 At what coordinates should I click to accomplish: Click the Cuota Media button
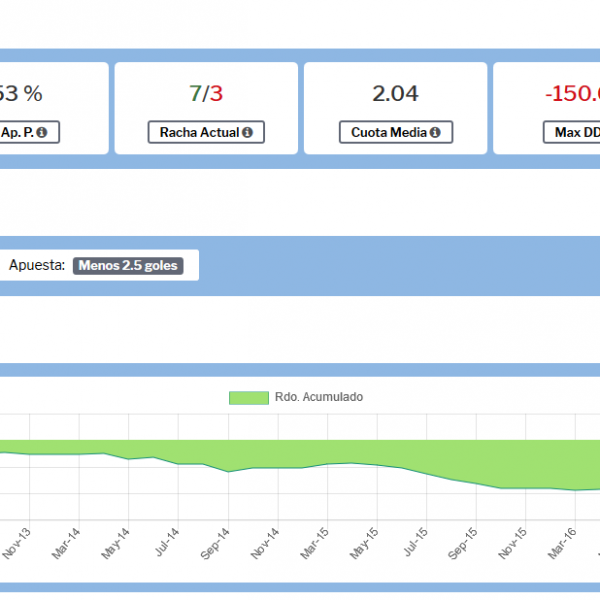(396, 132)
